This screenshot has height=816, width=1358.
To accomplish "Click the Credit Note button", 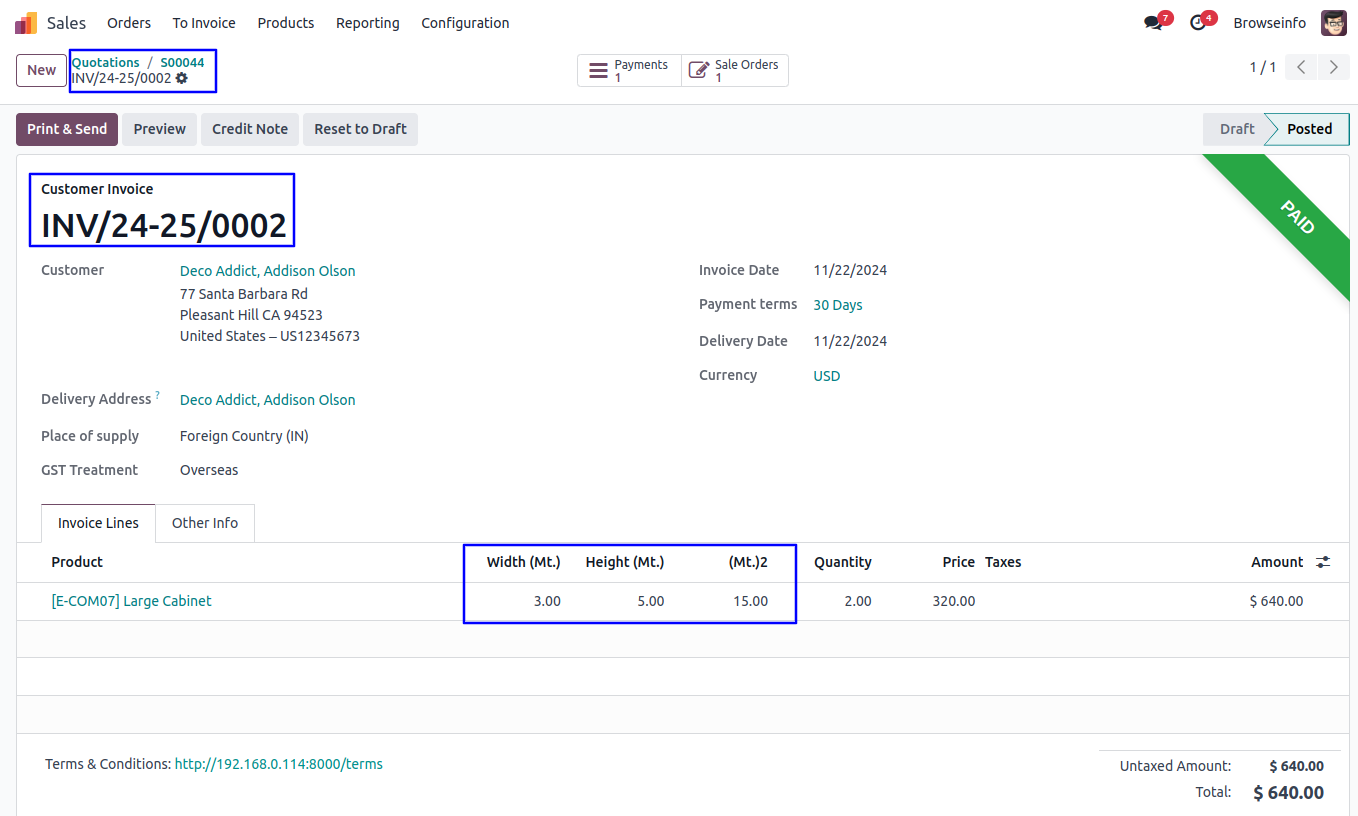I will pos(250,129).
